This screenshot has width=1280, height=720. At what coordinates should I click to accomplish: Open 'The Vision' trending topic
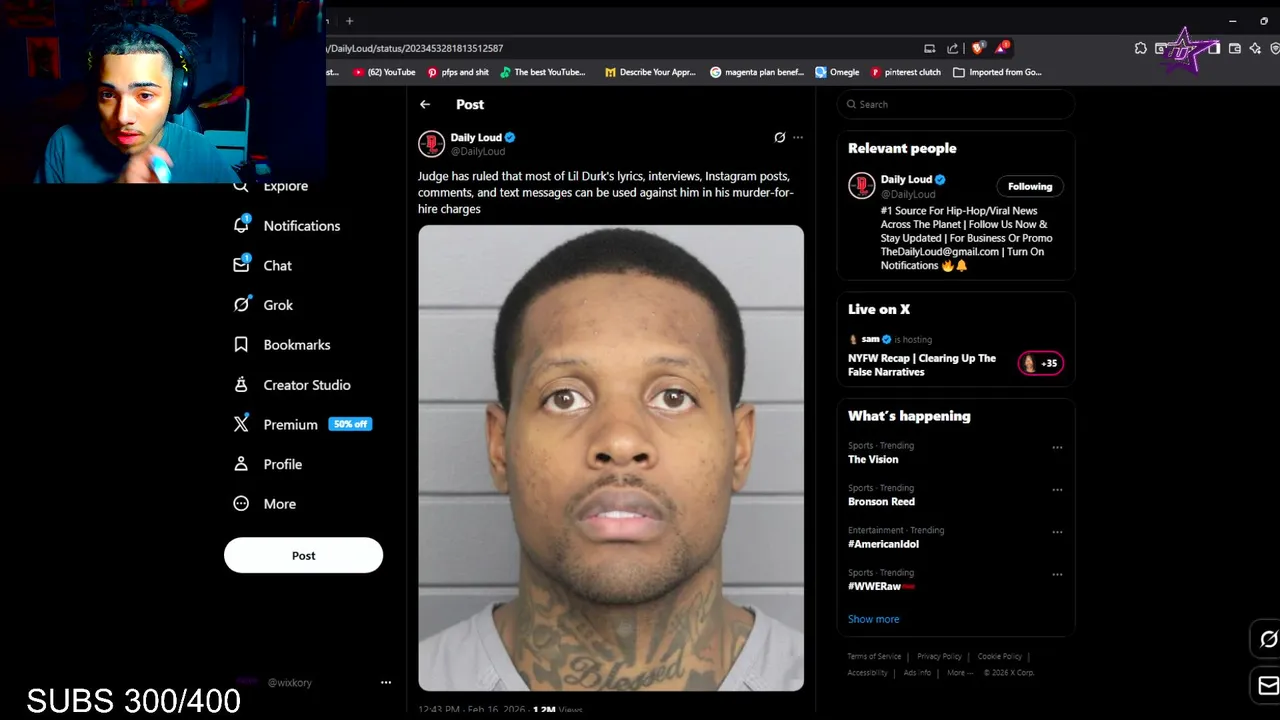pos(873,460)
